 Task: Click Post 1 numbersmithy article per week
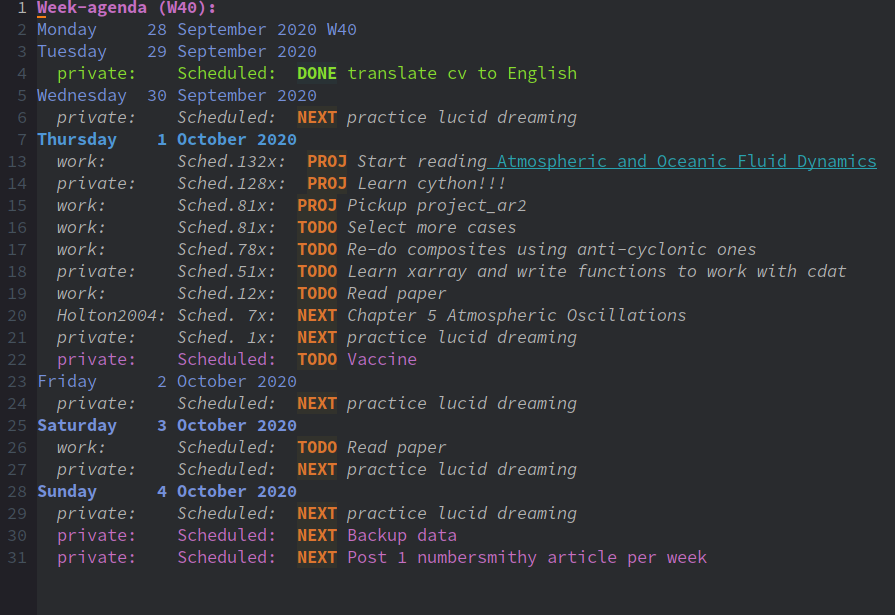(x=527, y=557)
